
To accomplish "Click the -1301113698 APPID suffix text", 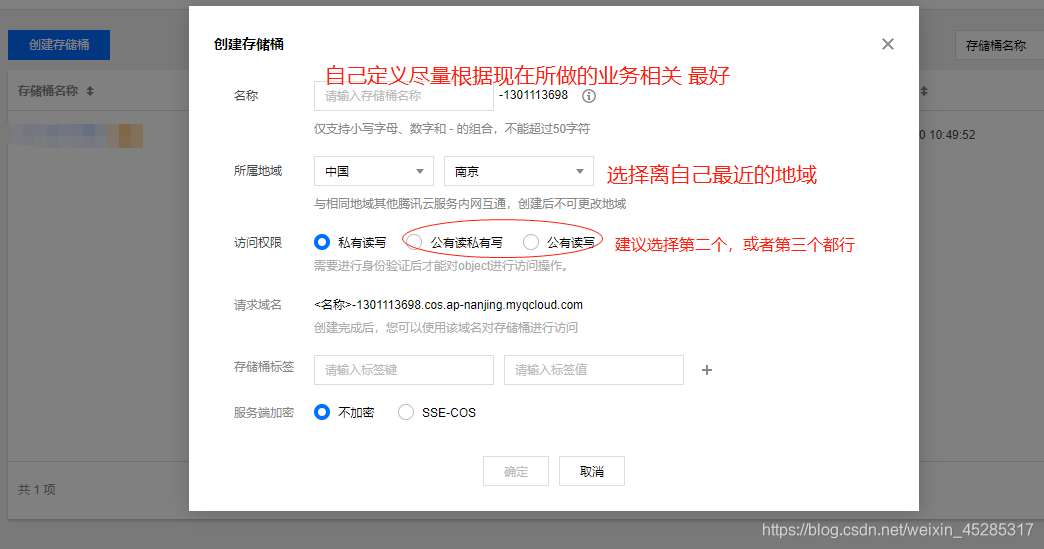I will coord(533,95).
